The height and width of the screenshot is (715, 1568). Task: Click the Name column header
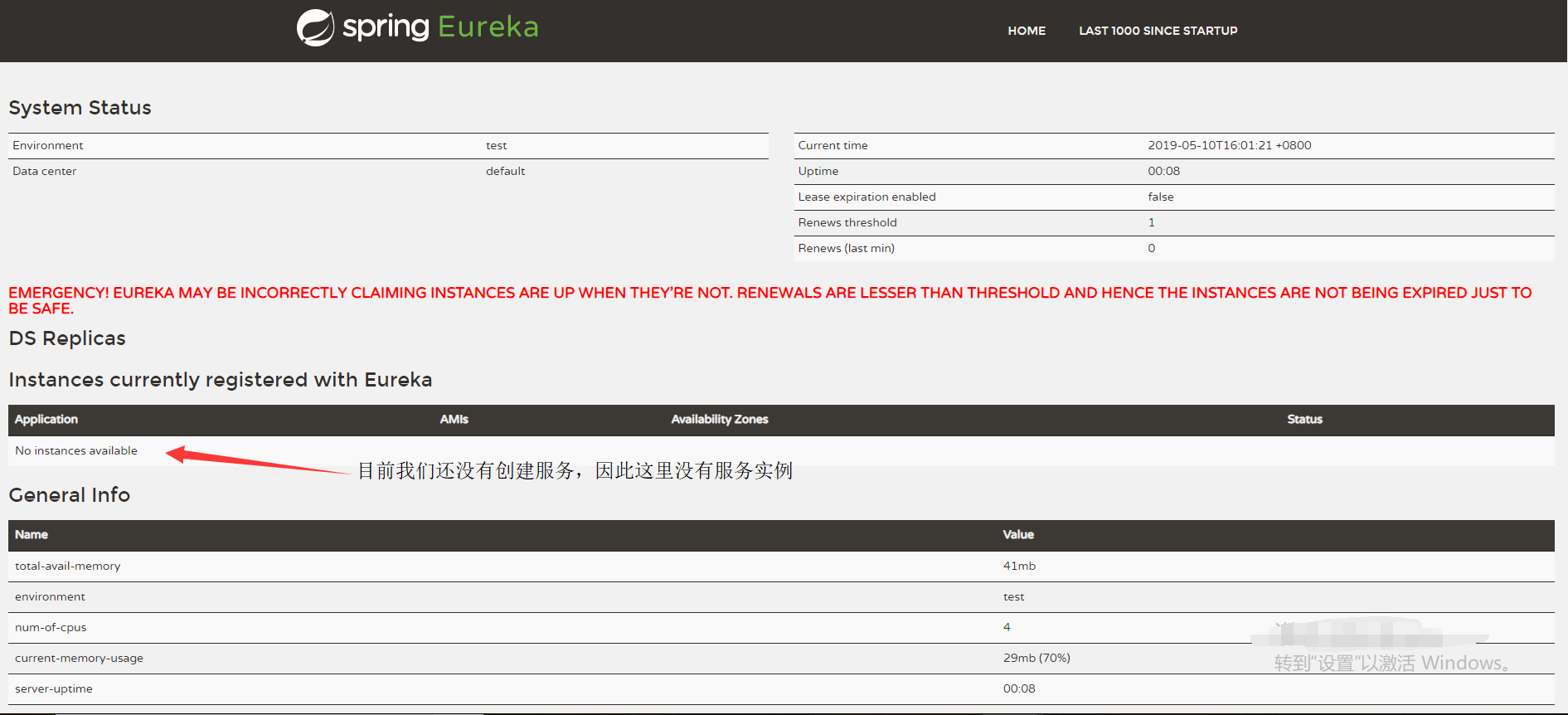31,535
